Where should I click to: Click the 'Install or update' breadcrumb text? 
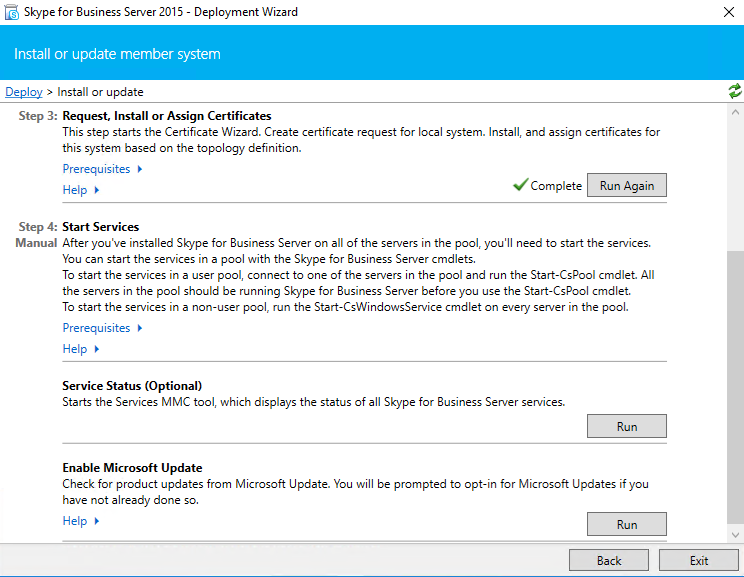click(x=100, y=92)
